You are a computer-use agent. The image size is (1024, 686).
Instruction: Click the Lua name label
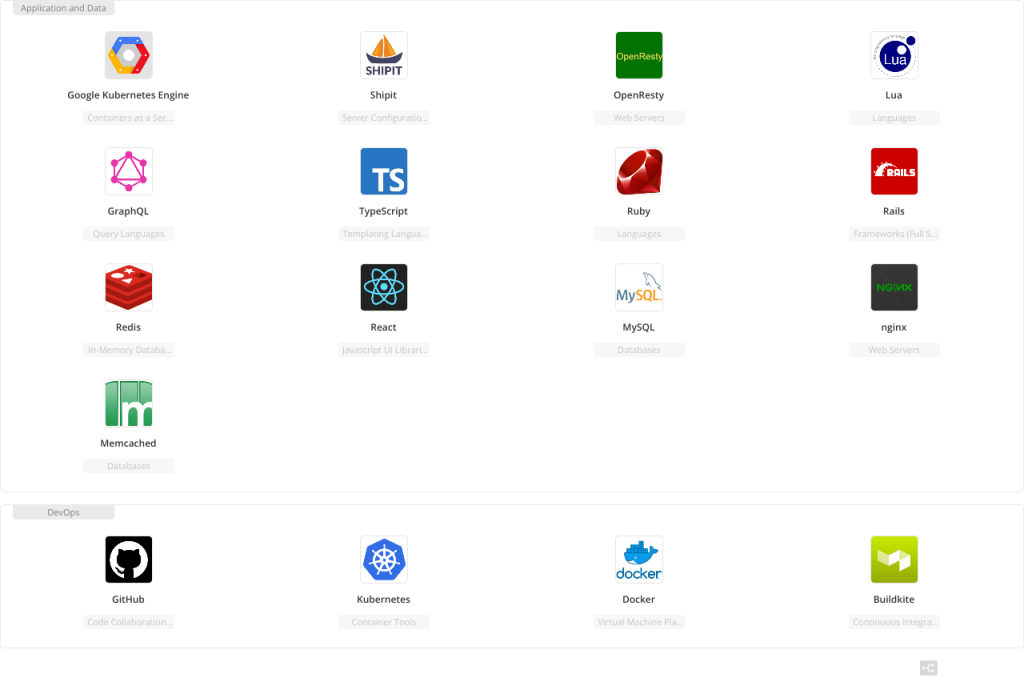point(894,95)
